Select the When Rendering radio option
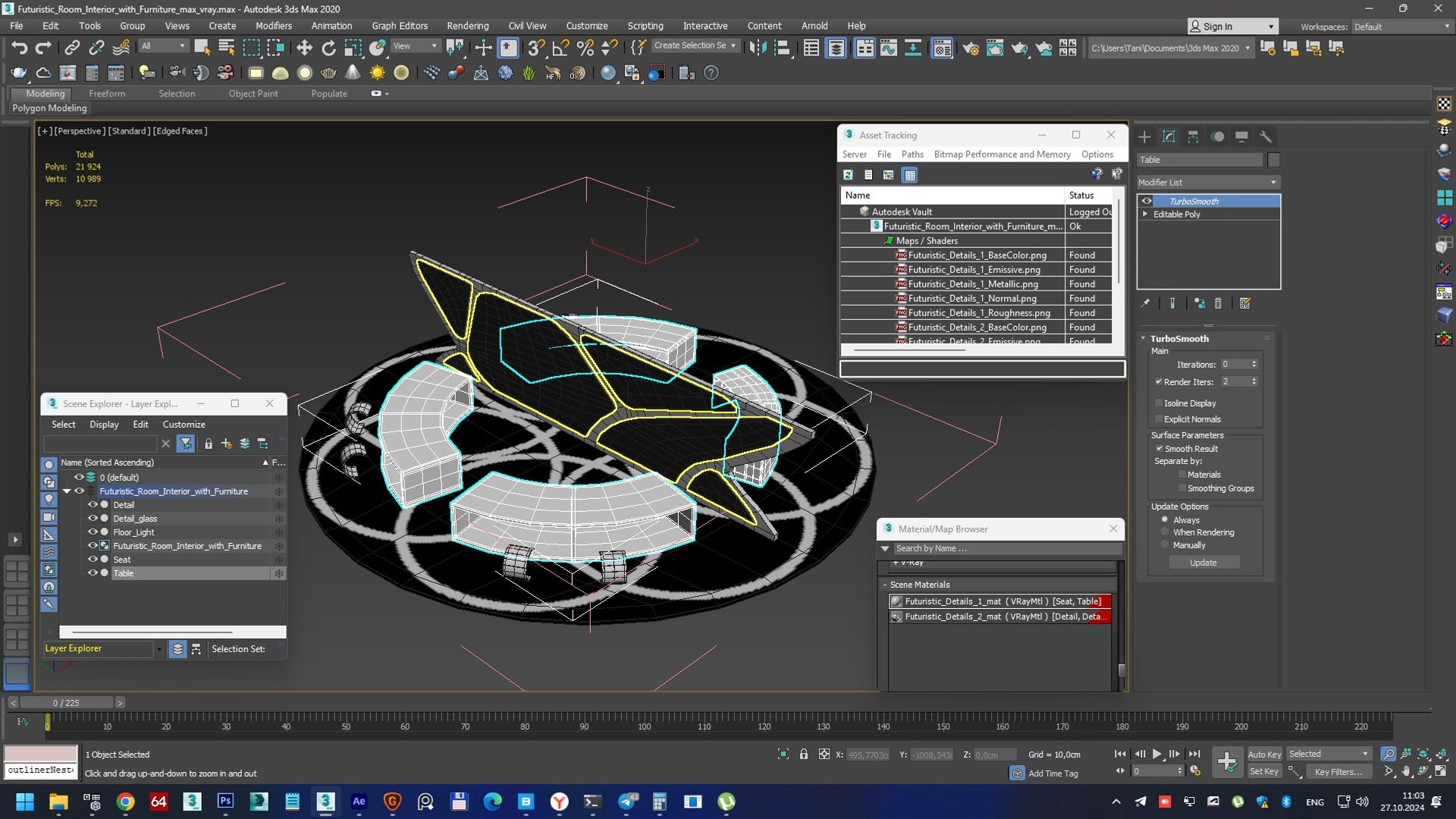 click(1165, 532)
